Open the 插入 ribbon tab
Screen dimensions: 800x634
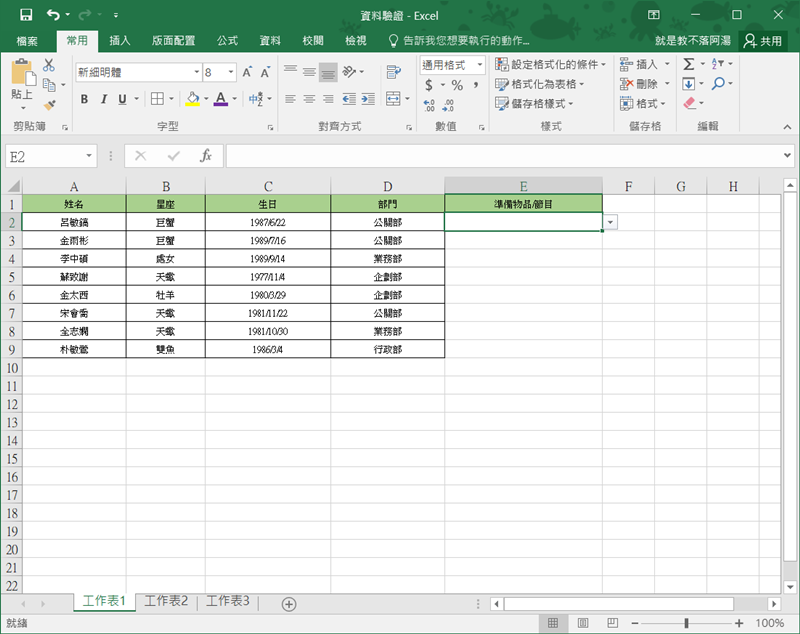tap(120, 41)
